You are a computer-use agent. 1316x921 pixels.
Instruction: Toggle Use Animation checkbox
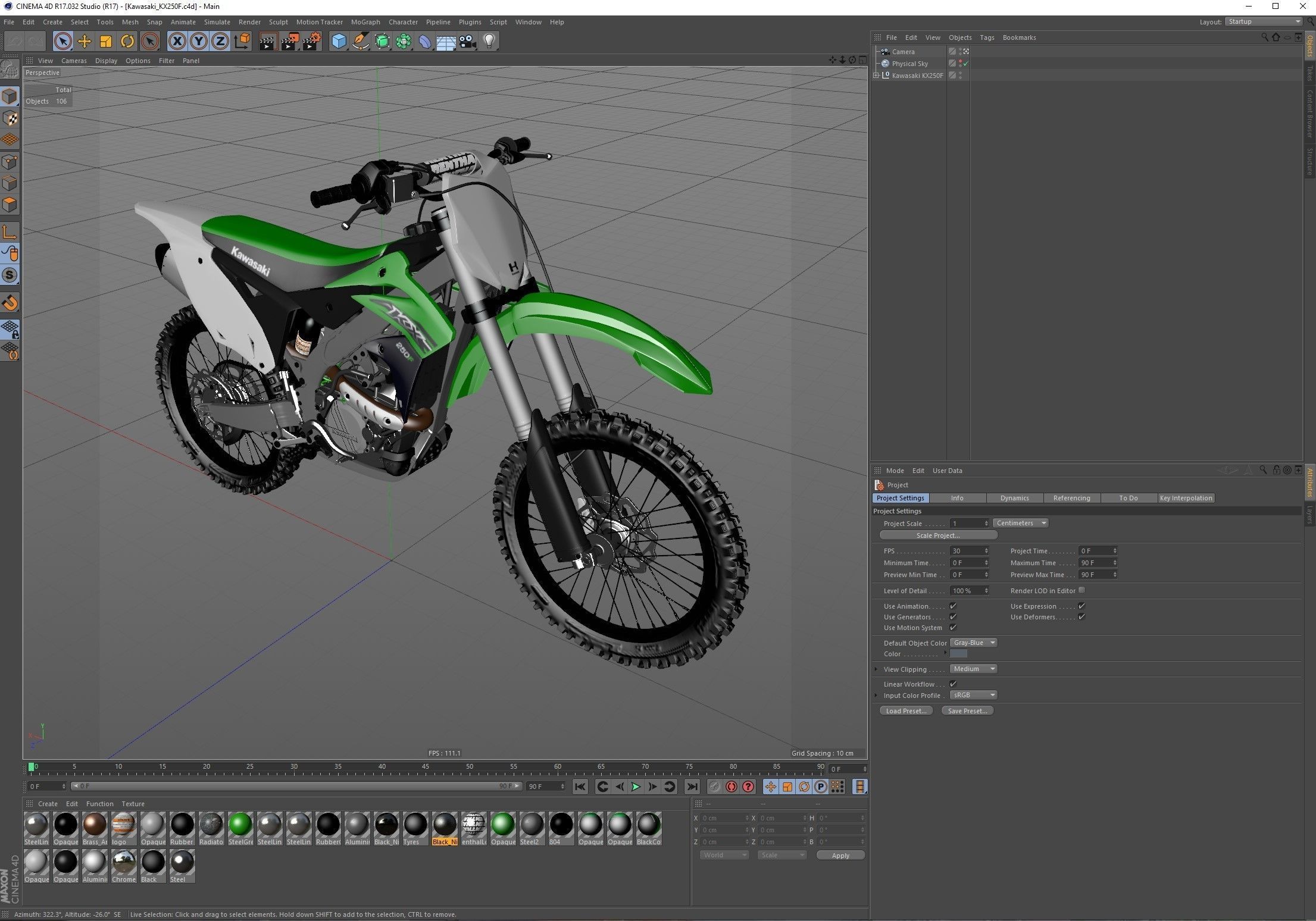[x=953, y=606]
